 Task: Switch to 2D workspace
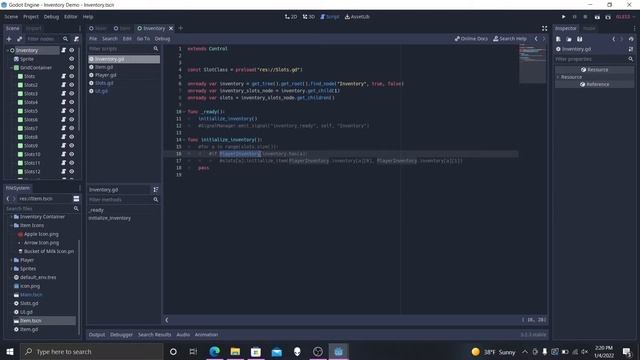pos(291,17)
